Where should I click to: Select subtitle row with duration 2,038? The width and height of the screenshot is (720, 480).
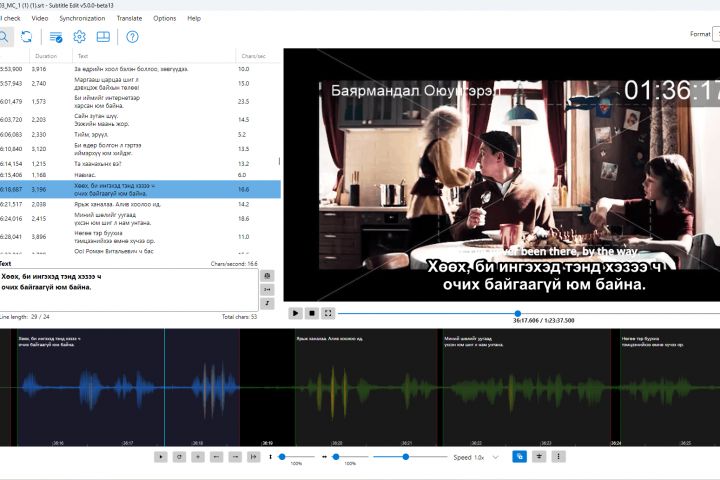140,204
